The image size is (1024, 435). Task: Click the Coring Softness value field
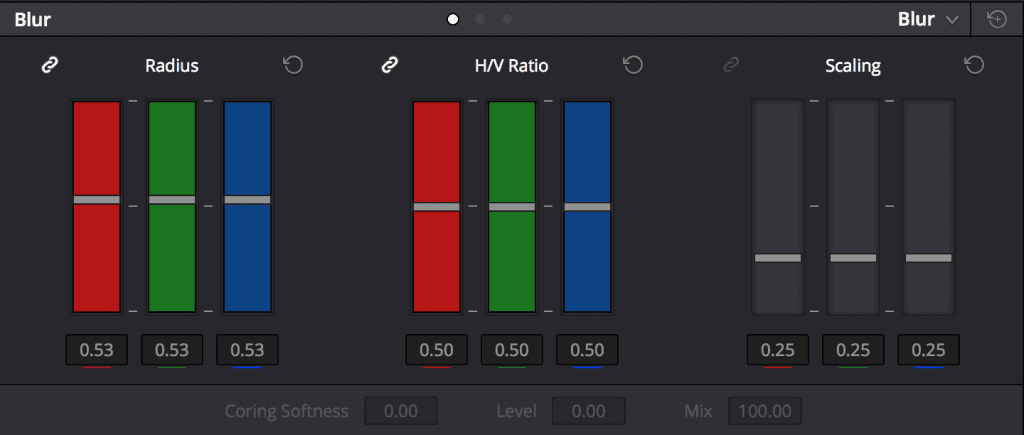(401, 411)
